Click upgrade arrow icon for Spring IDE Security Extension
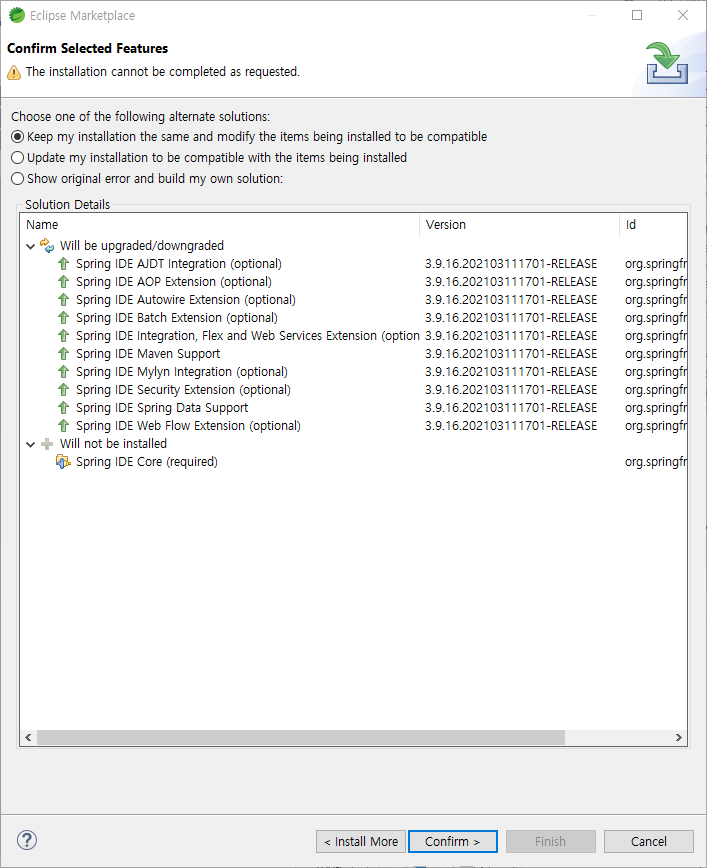The width and height of the screenshot is (707, 868). click(64, 390)
